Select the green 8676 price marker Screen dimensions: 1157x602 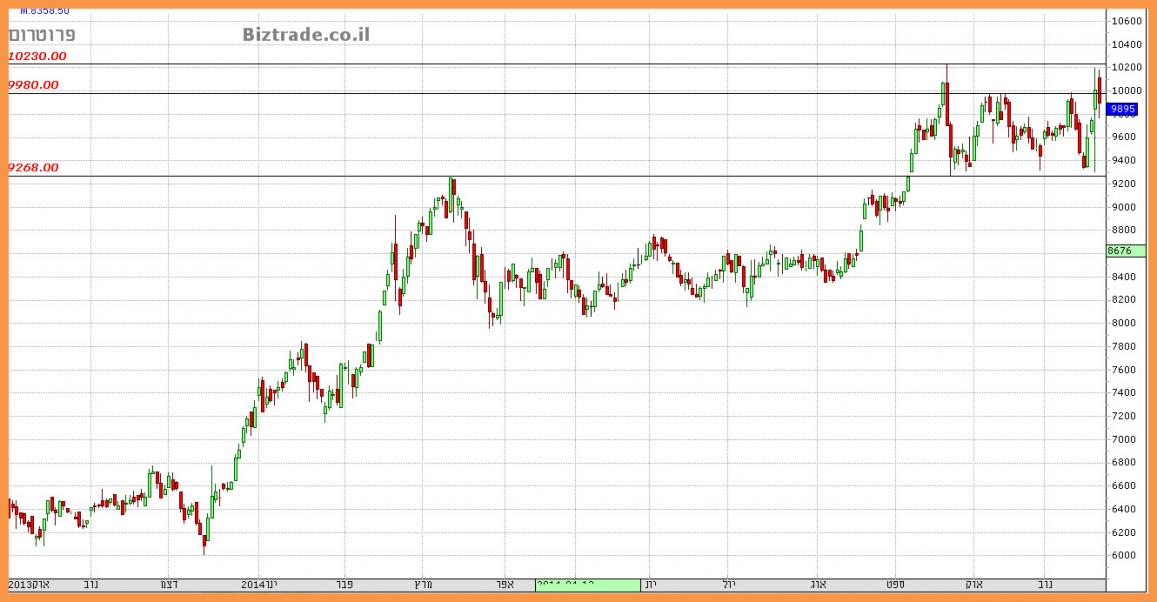(1123, 251)
